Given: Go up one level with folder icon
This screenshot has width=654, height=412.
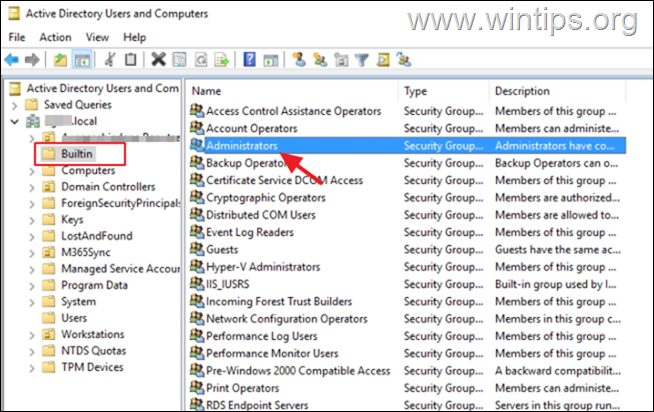Looking at the screenshot, I should 60,60.
